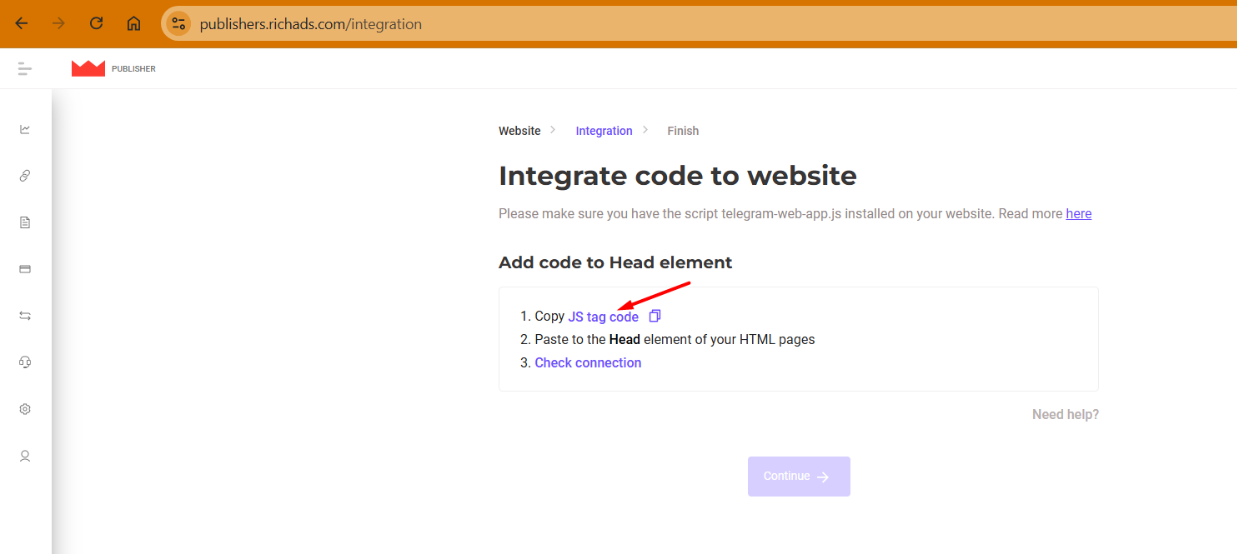Select the Integration breadcrumb step

click(604, 131)
